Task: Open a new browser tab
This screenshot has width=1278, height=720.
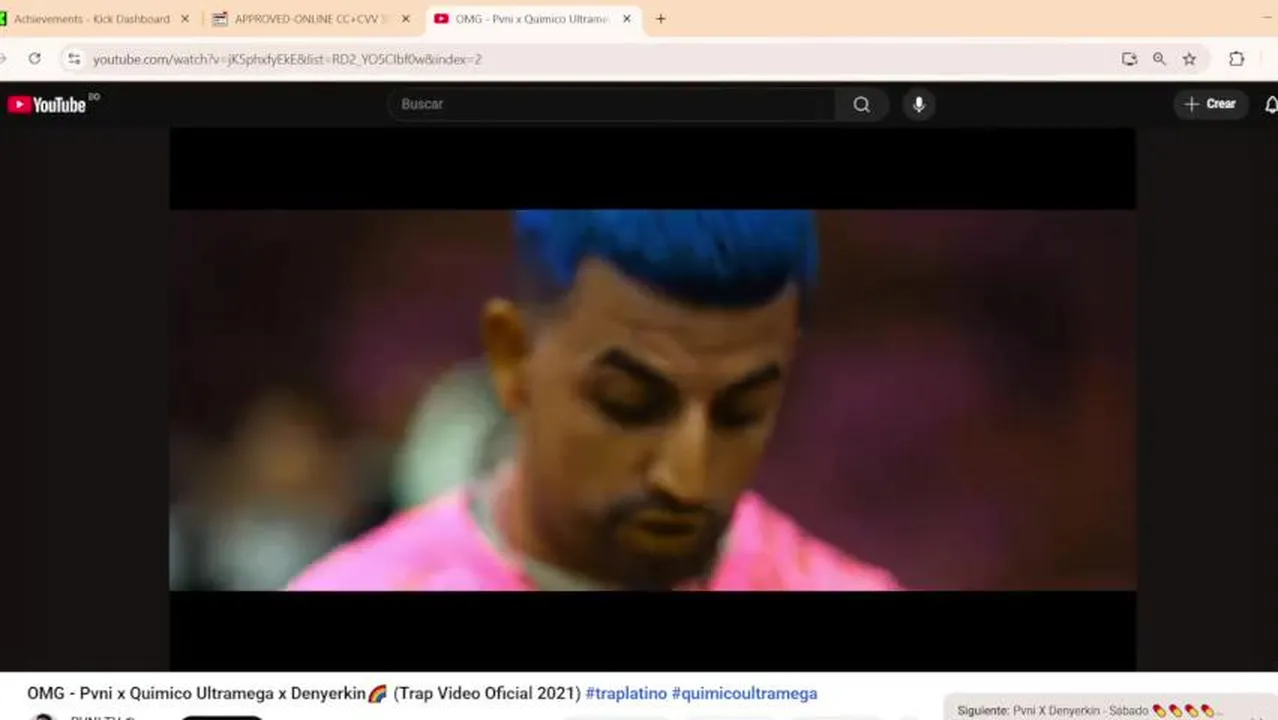Action: click(661, 19)
